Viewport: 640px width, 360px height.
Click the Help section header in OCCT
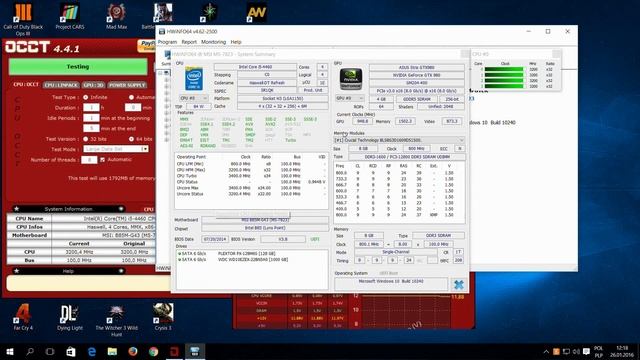(69, 271)
